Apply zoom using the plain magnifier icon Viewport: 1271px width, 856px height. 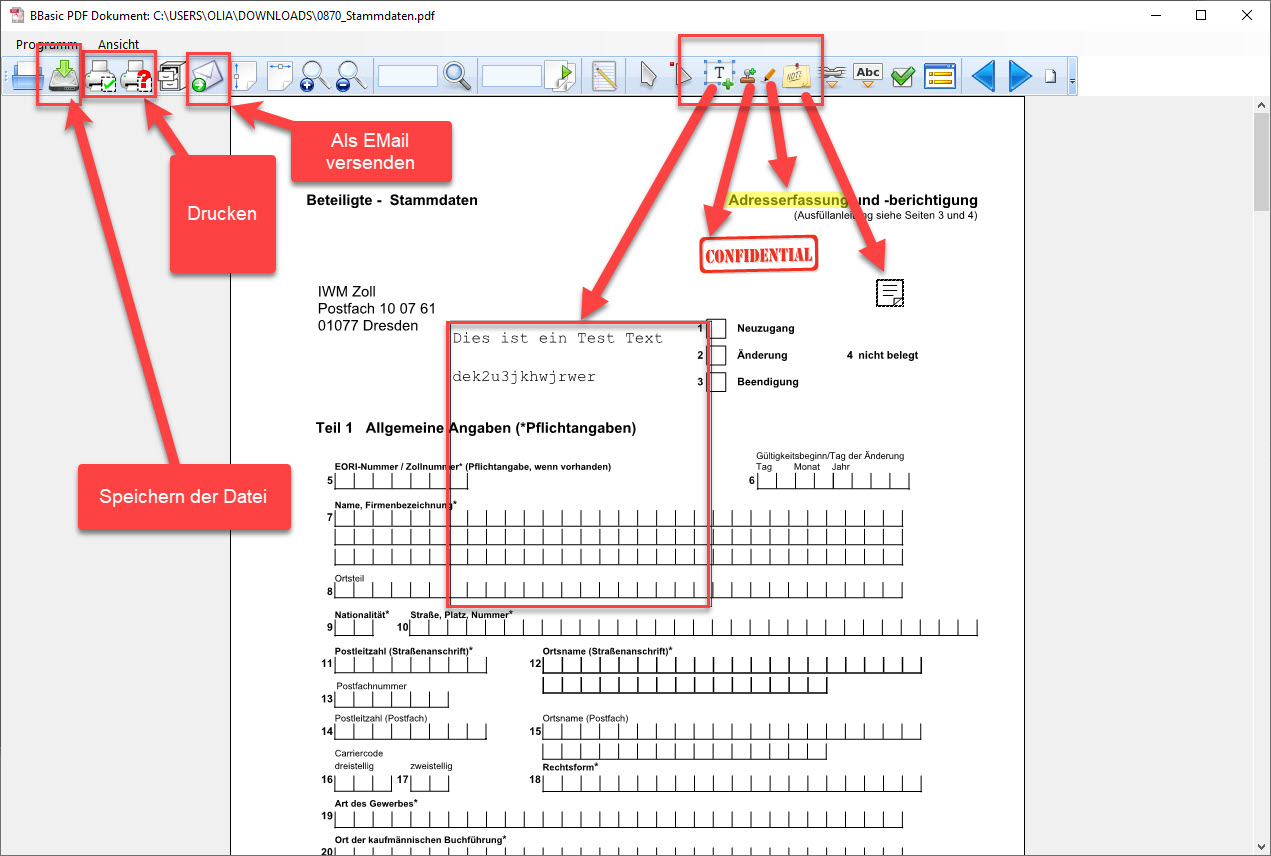pyautogui.click(x=457, y=76)
